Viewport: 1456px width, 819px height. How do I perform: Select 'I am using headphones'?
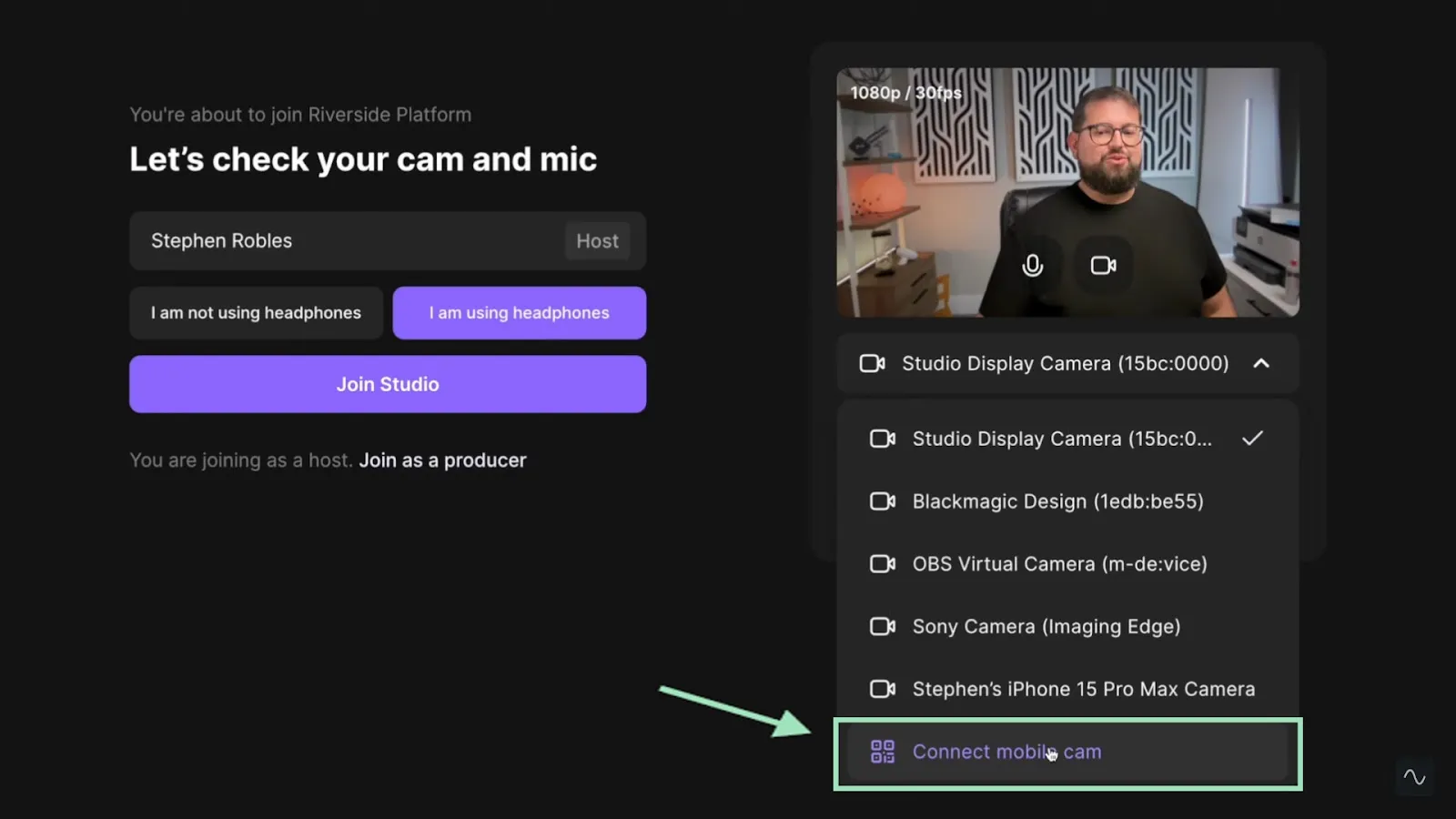[520, 313]
